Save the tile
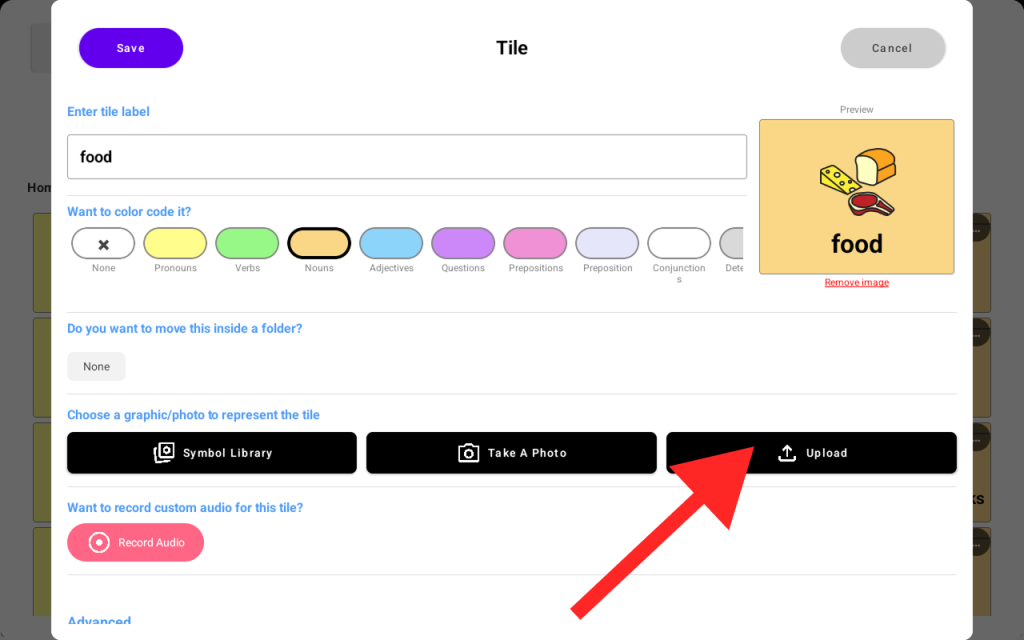This screenshot has width=1024, height=640. [x=131, y=48]
